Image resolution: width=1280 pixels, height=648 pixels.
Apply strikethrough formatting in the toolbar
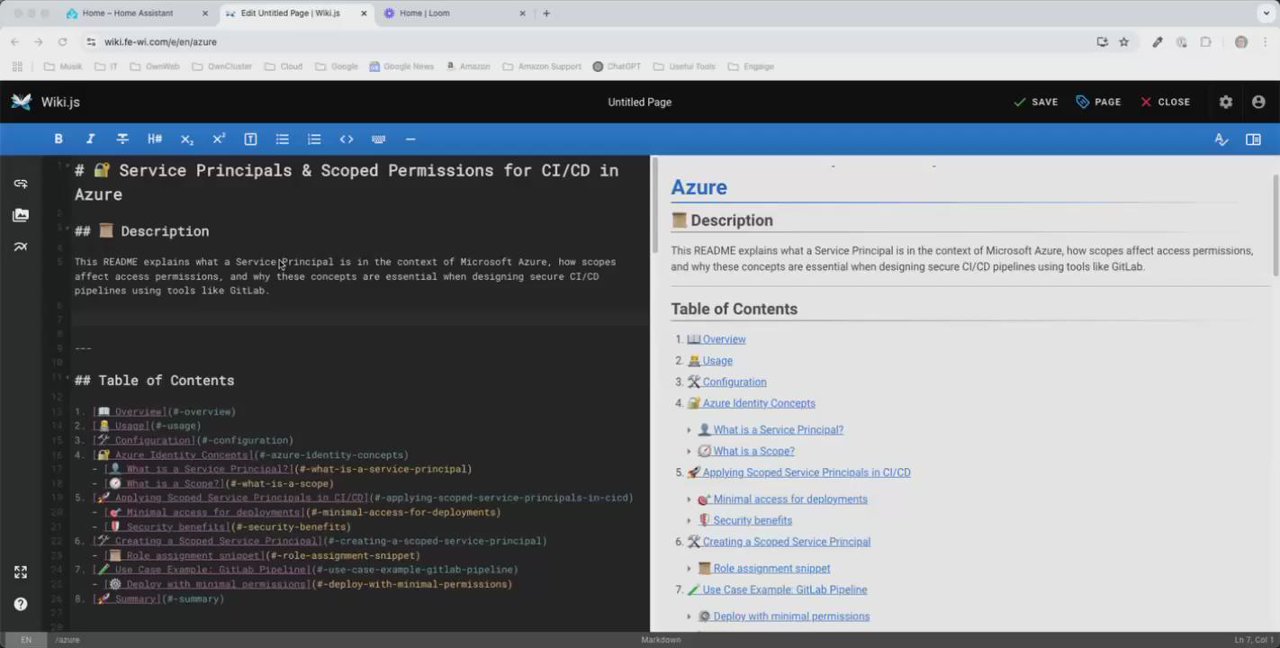coord(122,139)
